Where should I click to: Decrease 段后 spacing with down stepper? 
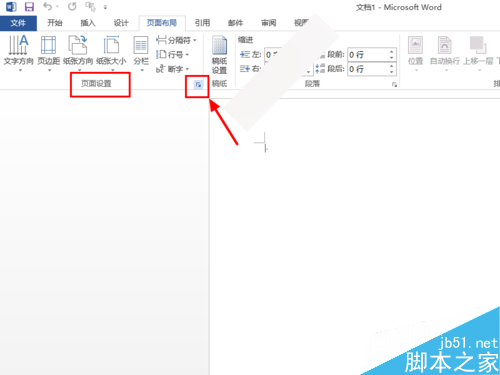[x=392, y=72]
